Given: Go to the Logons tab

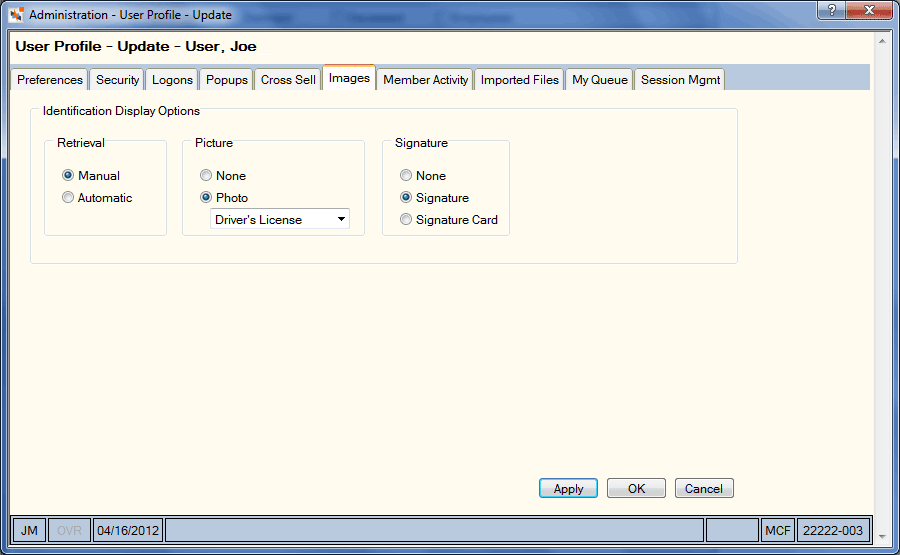Looking at the screenshot, I should 172,80.
